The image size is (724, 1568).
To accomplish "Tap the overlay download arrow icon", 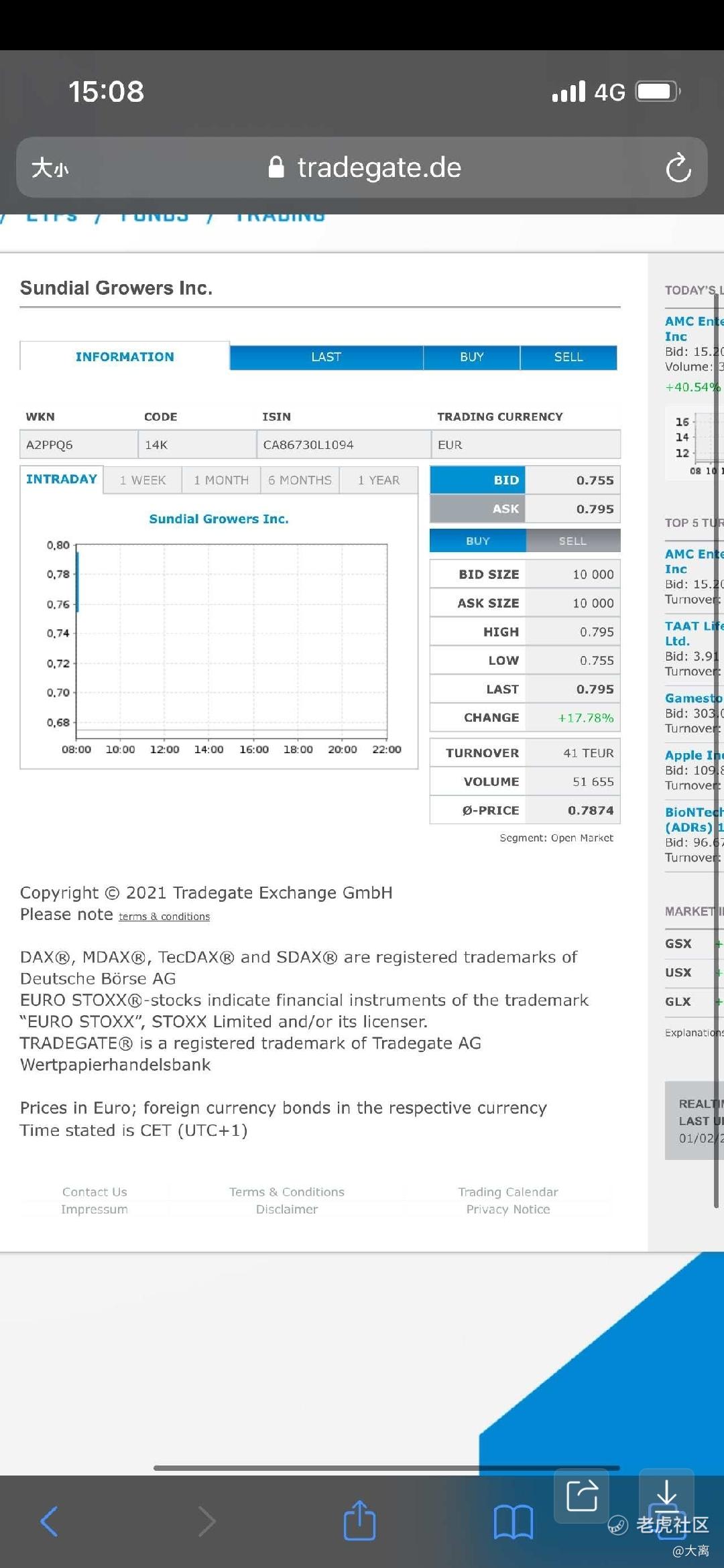I will coord(666,1496).
